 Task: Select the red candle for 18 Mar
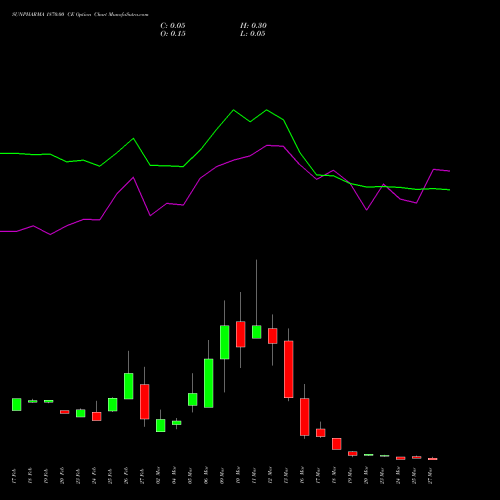click(x=337, y=444)
